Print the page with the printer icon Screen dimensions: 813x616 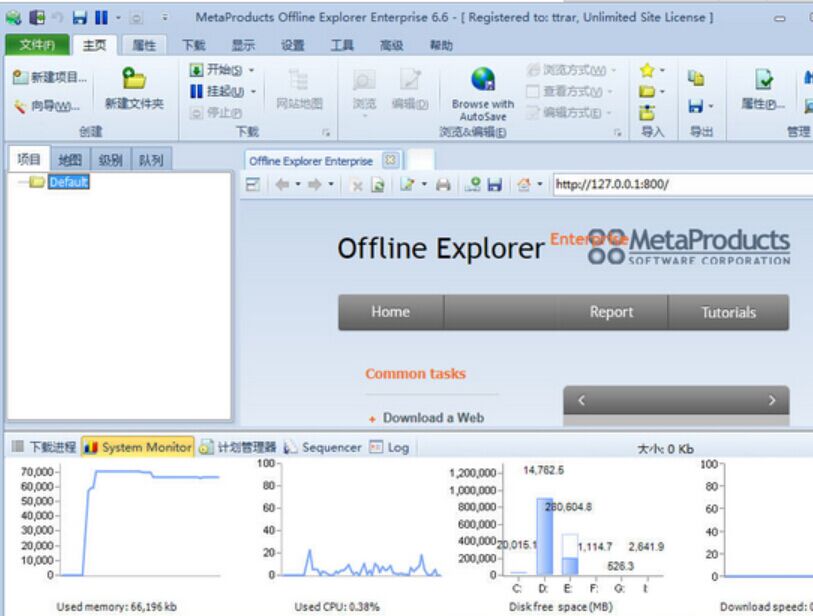(x=443, y=185)
